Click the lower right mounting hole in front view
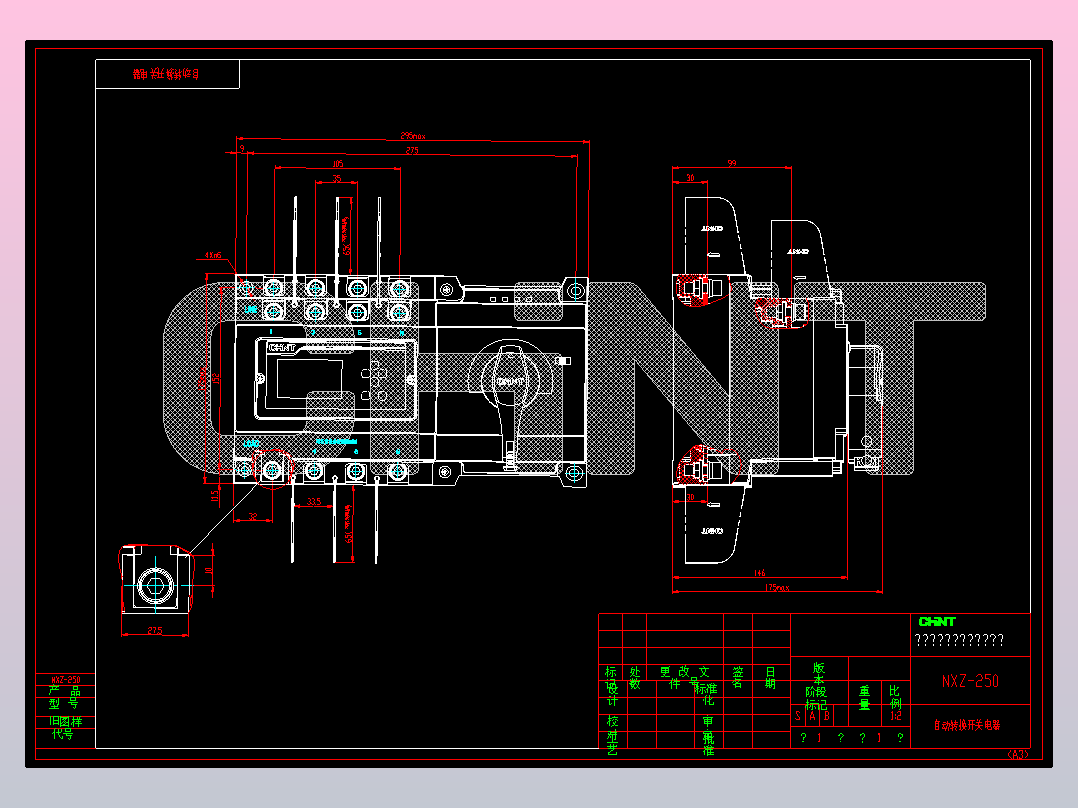1078x808 pixels. (575, 473)
